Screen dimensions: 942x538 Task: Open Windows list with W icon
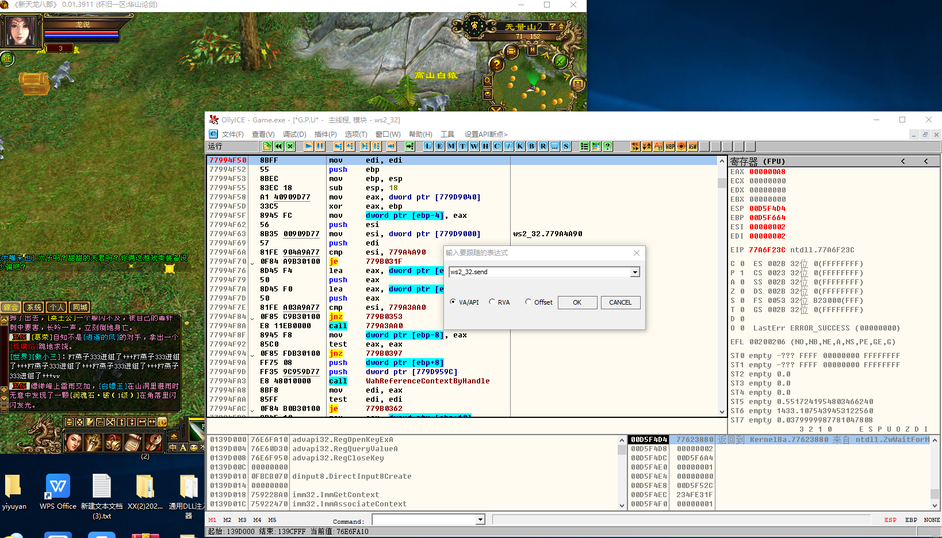pyautogui.click(x=474, y=146)
